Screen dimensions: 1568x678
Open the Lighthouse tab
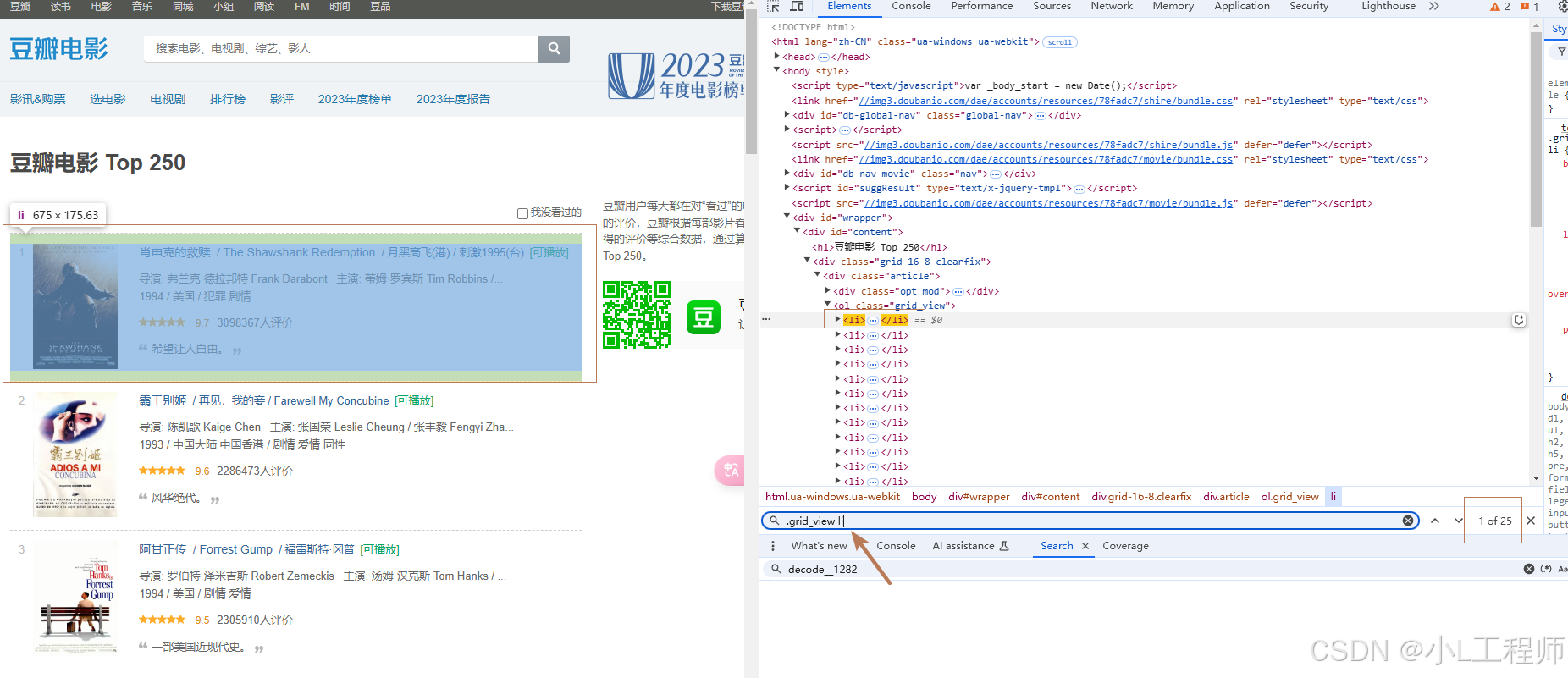tap(1388, 6)
